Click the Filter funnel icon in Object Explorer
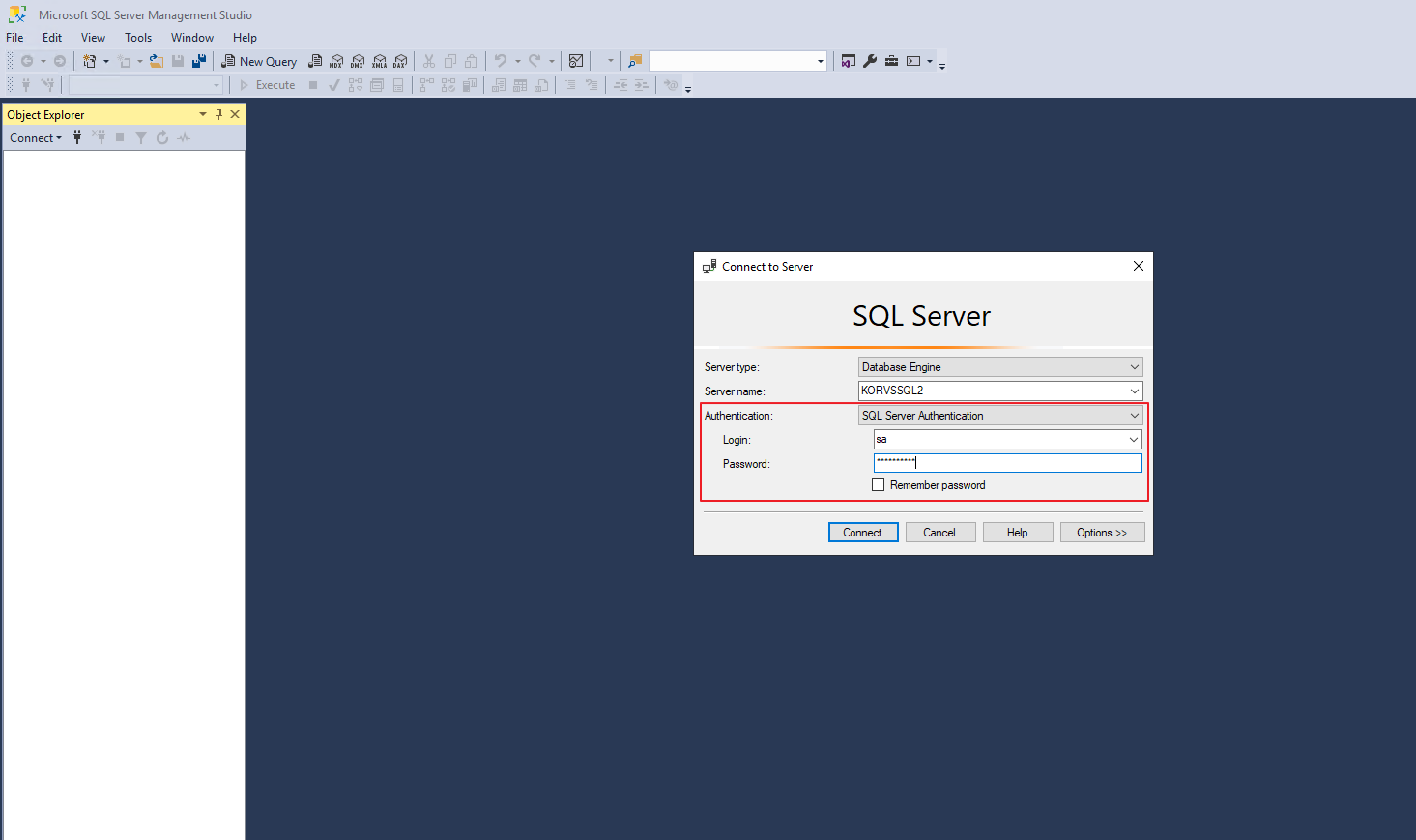The height and width of the screenshot is (840, 1416). coord(141,137)
